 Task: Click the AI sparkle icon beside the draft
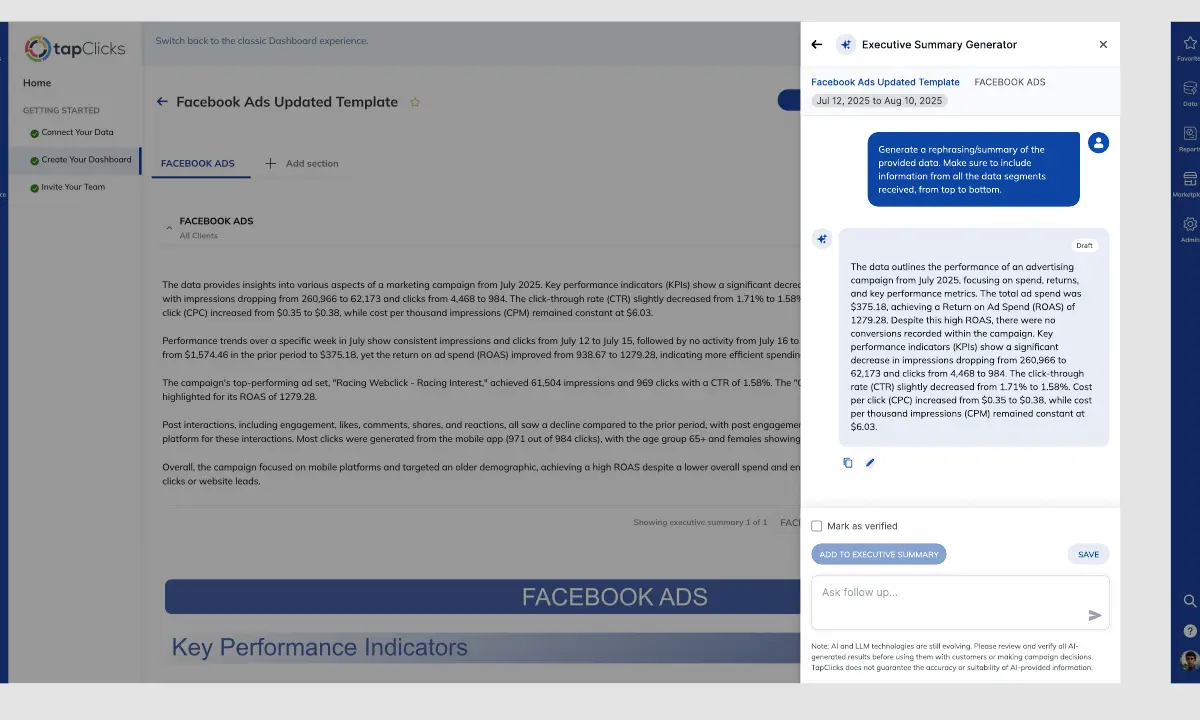822,239
